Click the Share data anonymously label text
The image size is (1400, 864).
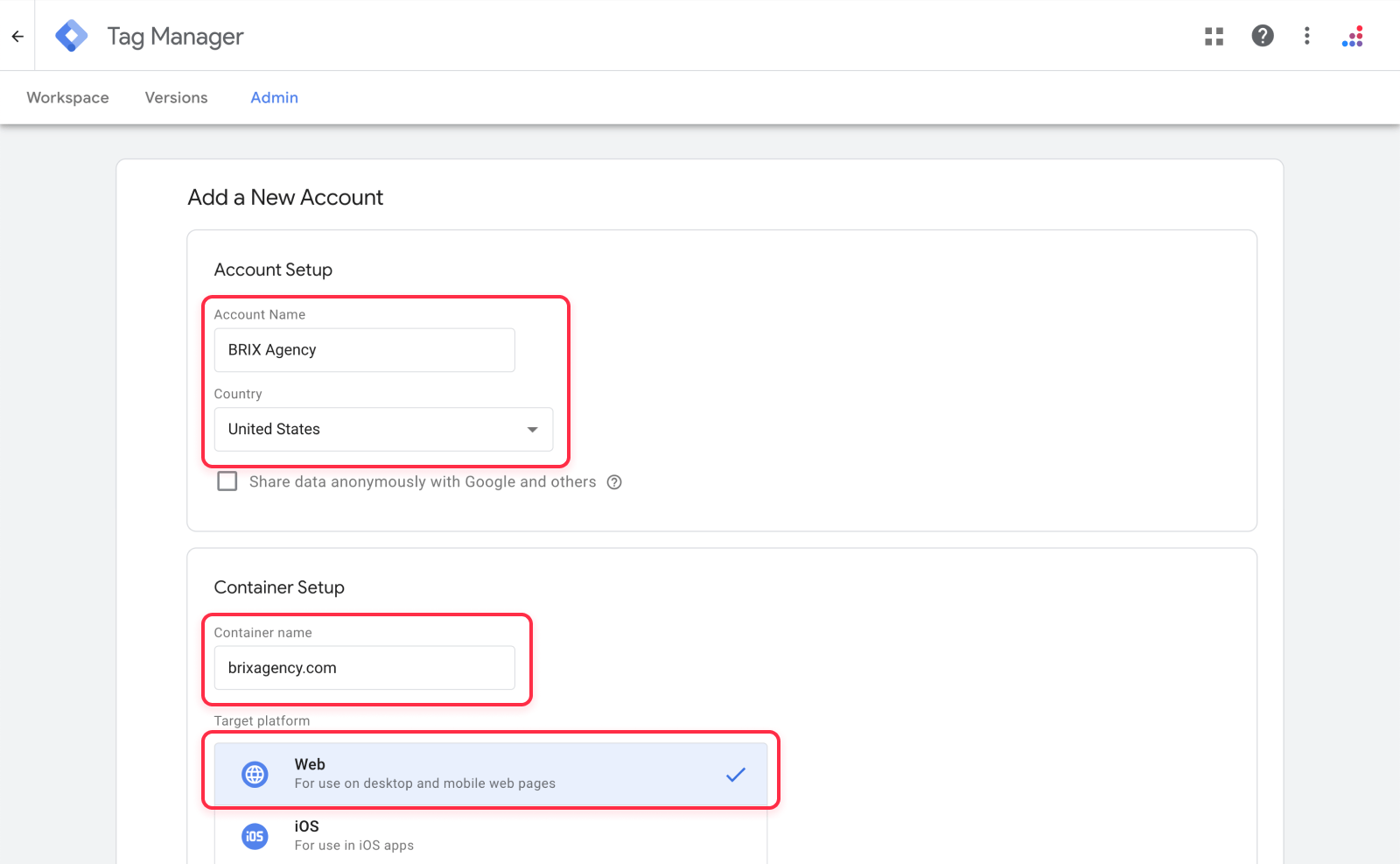tap(423, 482)
